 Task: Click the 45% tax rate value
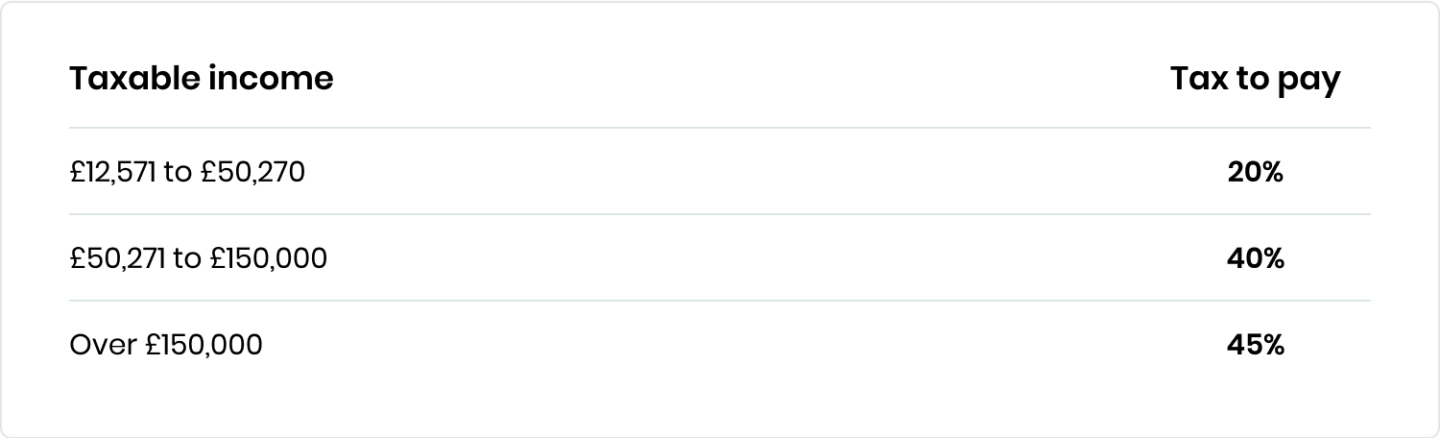[1255, 346]
